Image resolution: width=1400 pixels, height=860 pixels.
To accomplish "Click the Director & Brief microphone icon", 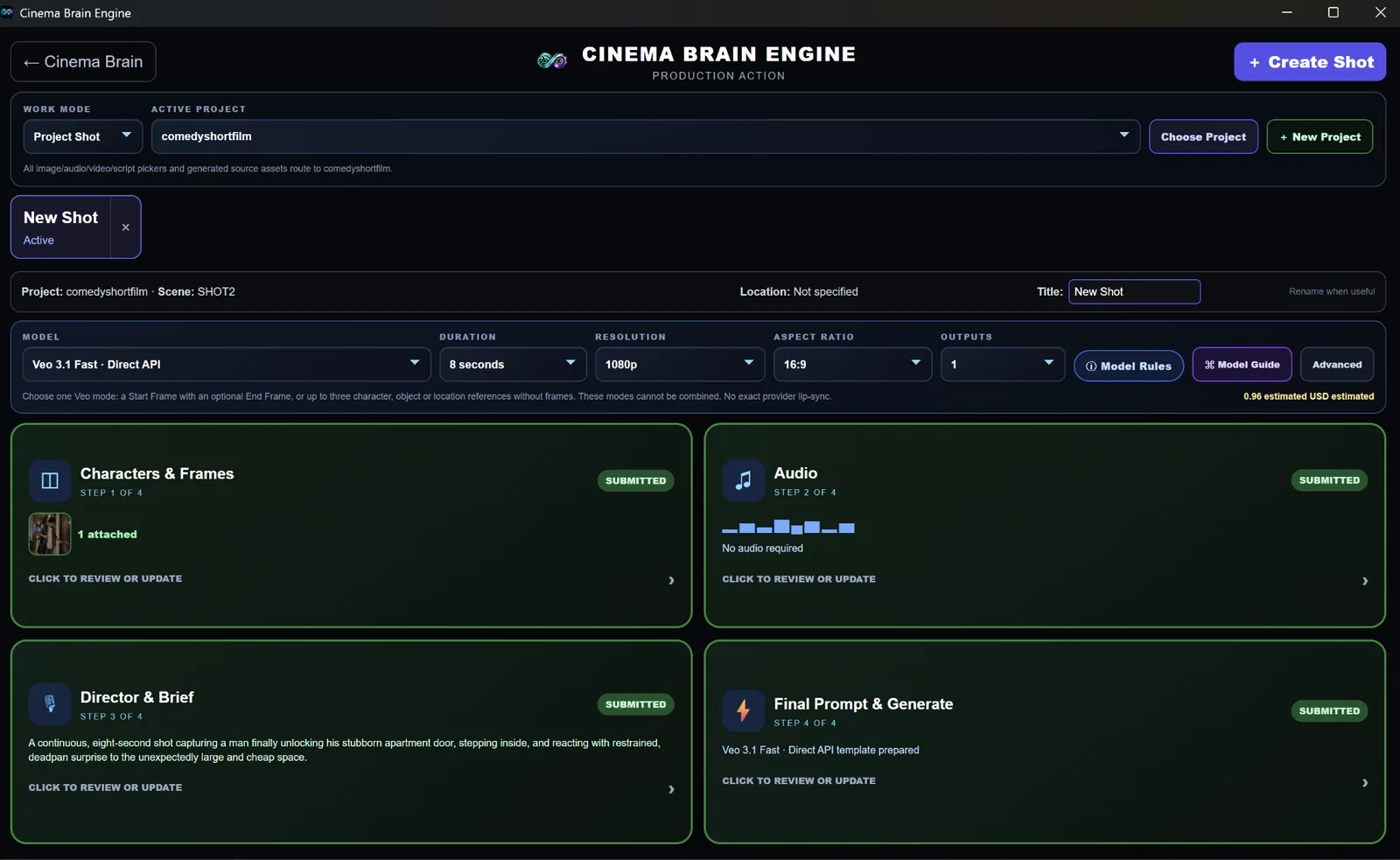I will point(50,703).
